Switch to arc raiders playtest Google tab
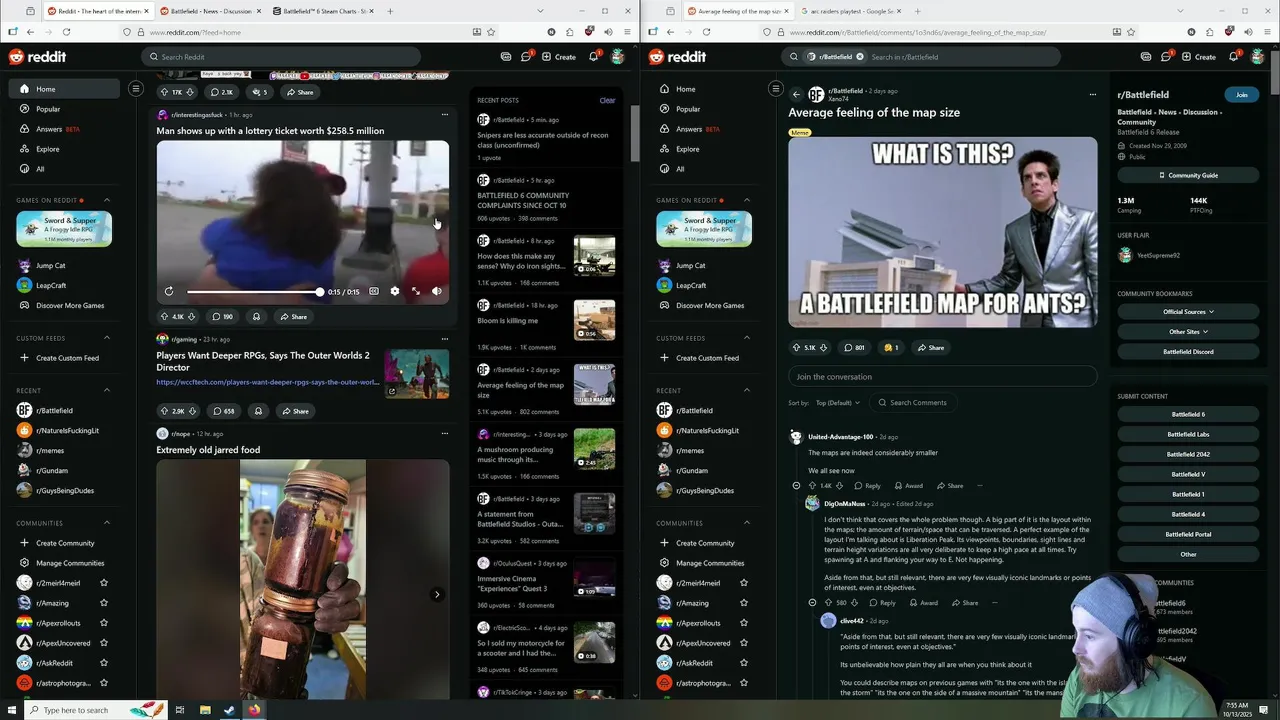 click(x=853, y=11)
